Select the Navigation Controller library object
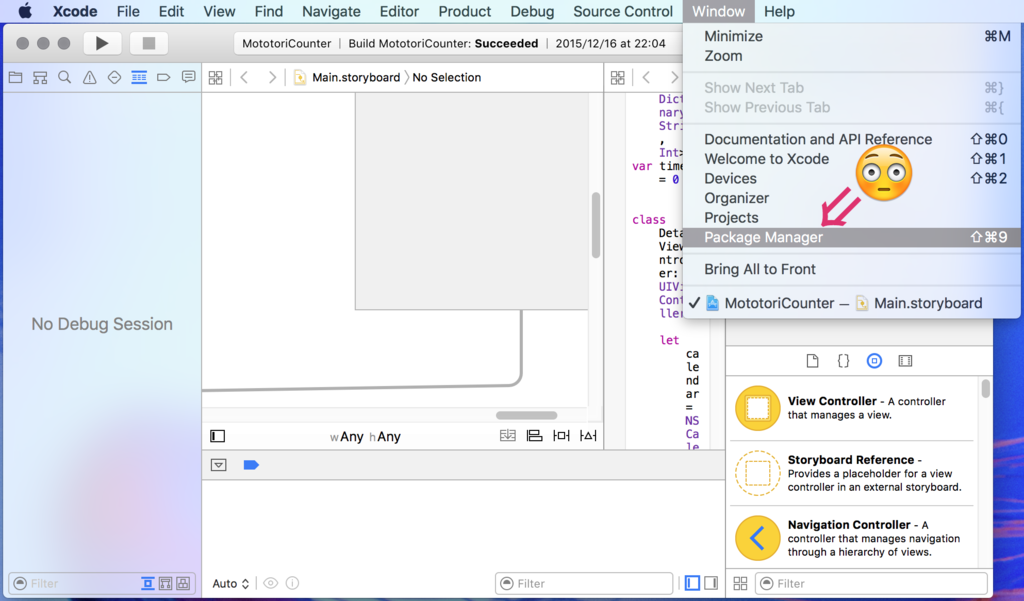 pos(852,538)
